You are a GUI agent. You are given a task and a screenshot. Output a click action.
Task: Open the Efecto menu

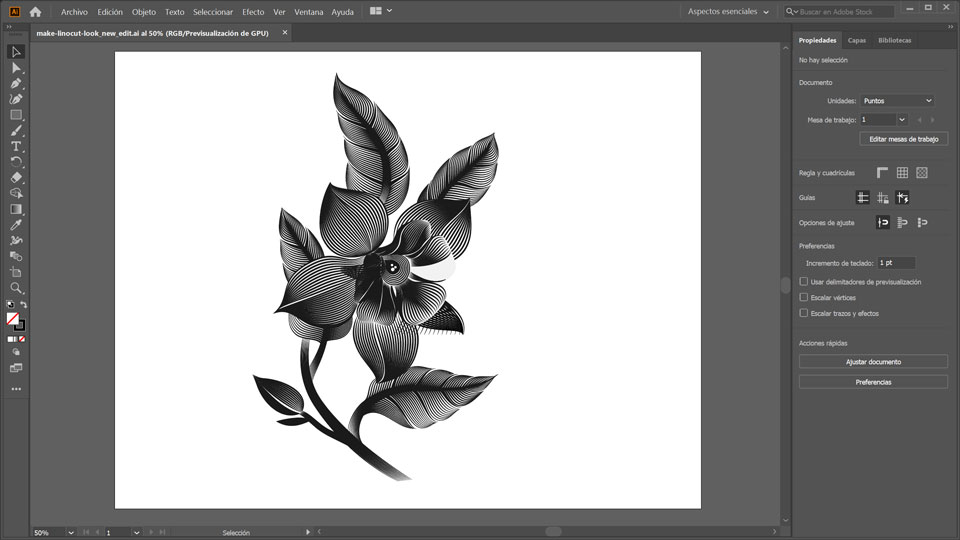(253, 12)
